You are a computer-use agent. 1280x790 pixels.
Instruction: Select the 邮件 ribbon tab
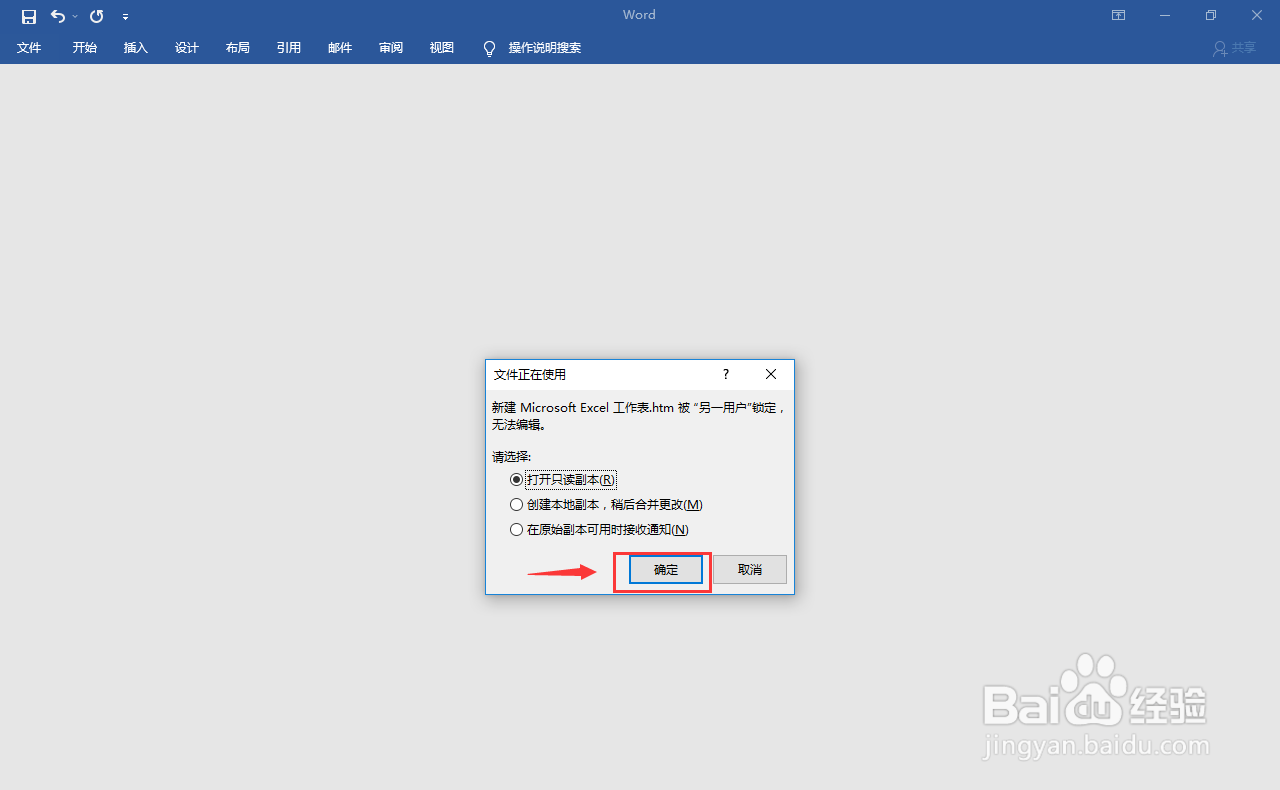[x=340, y=48]
